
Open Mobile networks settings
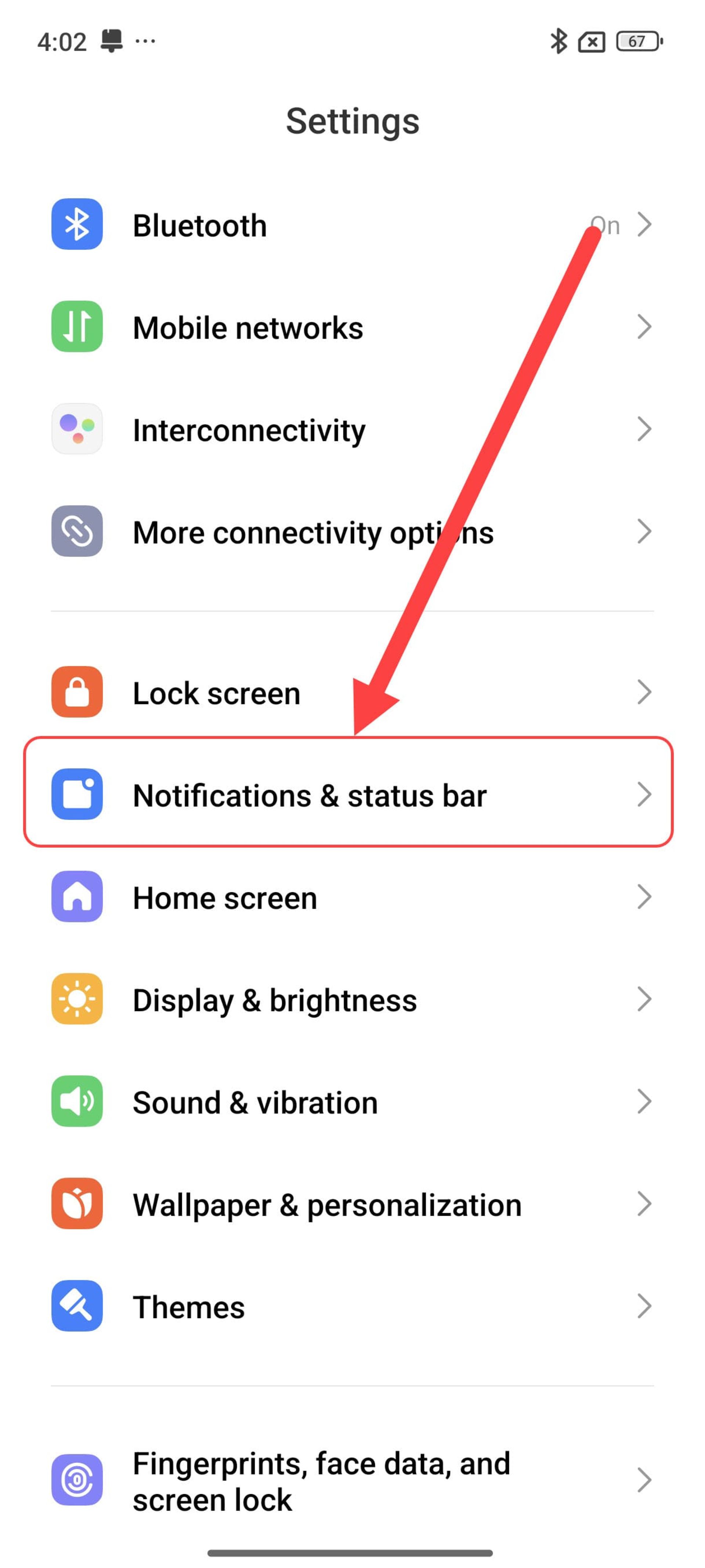click(352, 327)
